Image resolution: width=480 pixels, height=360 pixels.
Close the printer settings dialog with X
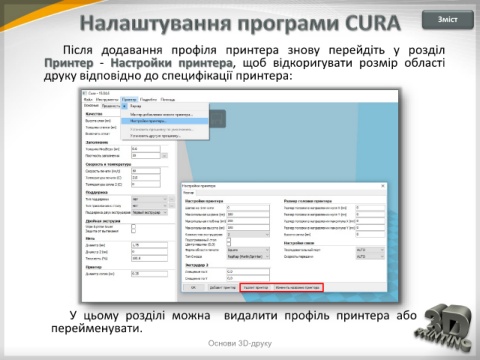tap(383, 186)
